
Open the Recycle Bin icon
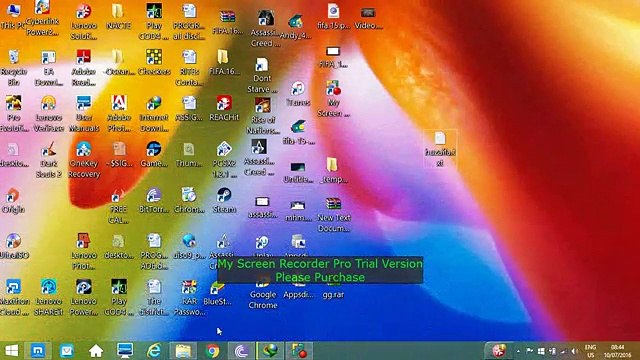point(13,68)
